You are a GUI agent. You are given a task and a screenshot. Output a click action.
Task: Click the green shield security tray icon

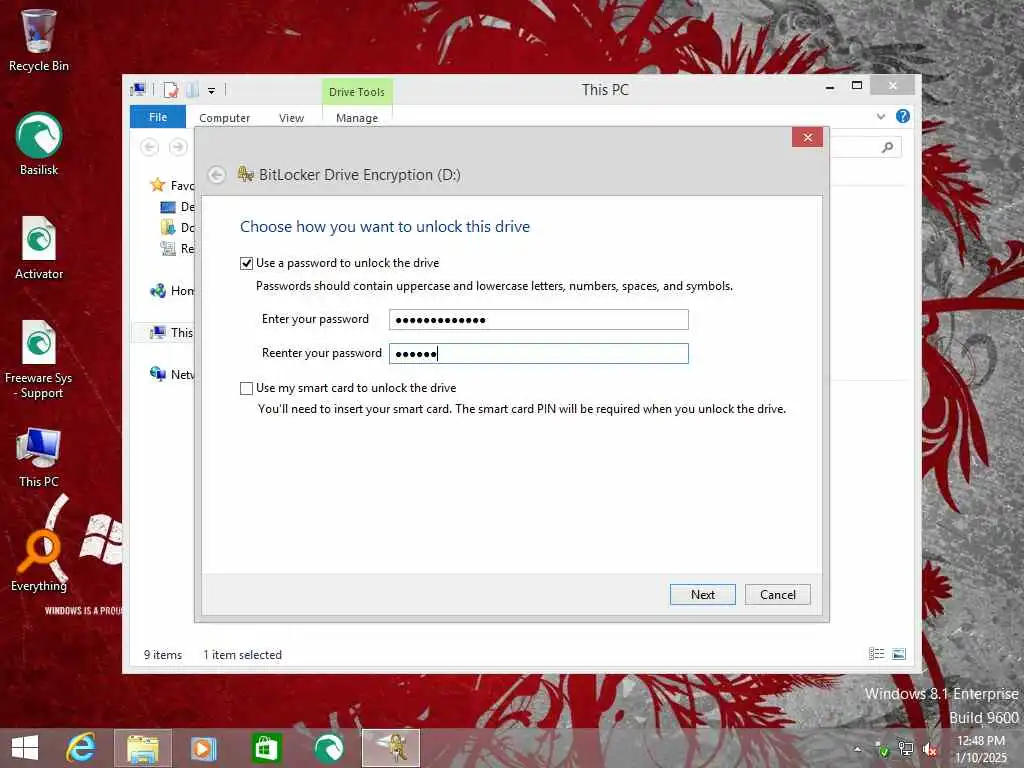pos(882,750)
